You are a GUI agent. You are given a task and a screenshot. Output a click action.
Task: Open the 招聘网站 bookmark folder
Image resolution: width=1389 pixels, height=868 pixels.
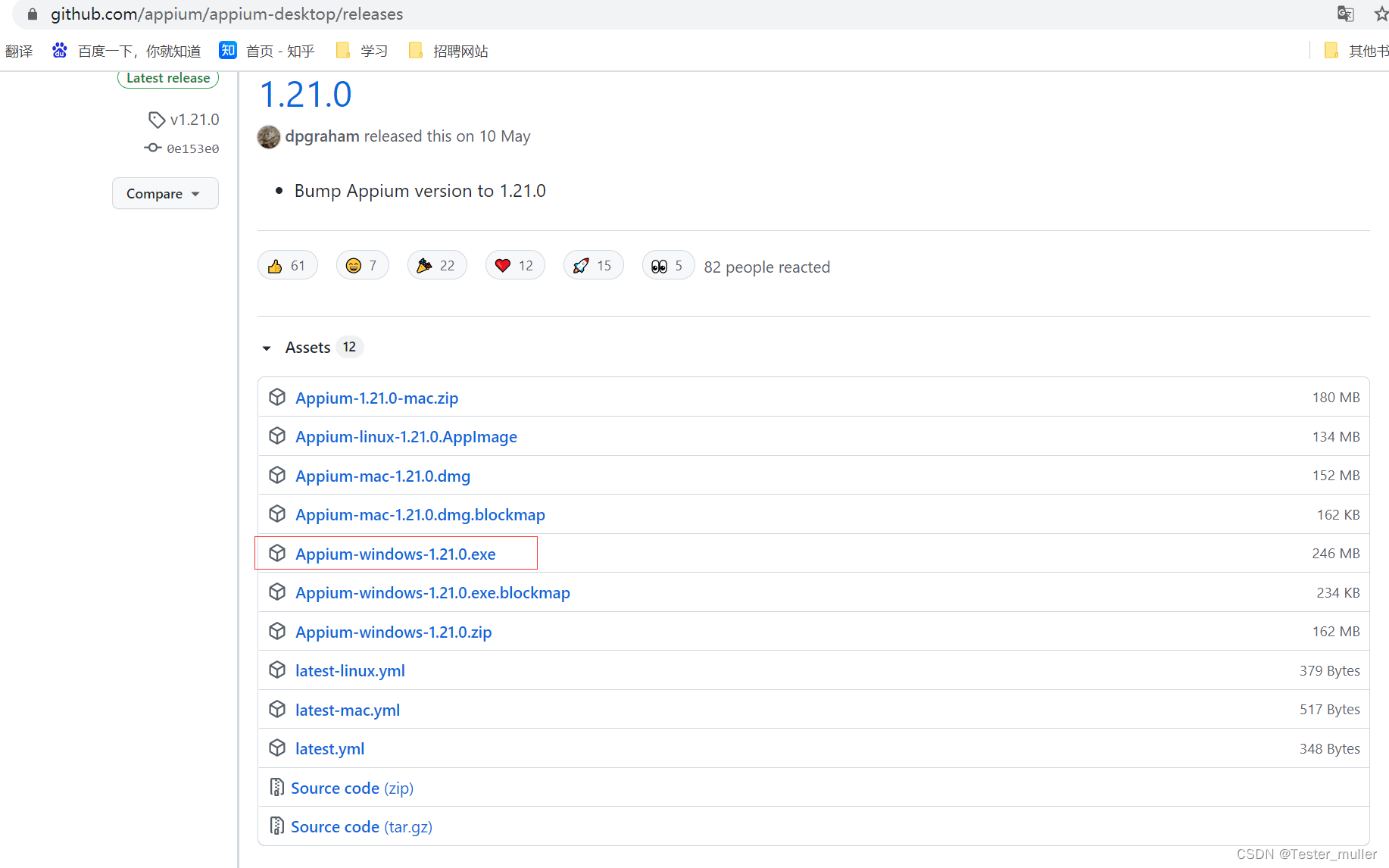tap(448, 51)
